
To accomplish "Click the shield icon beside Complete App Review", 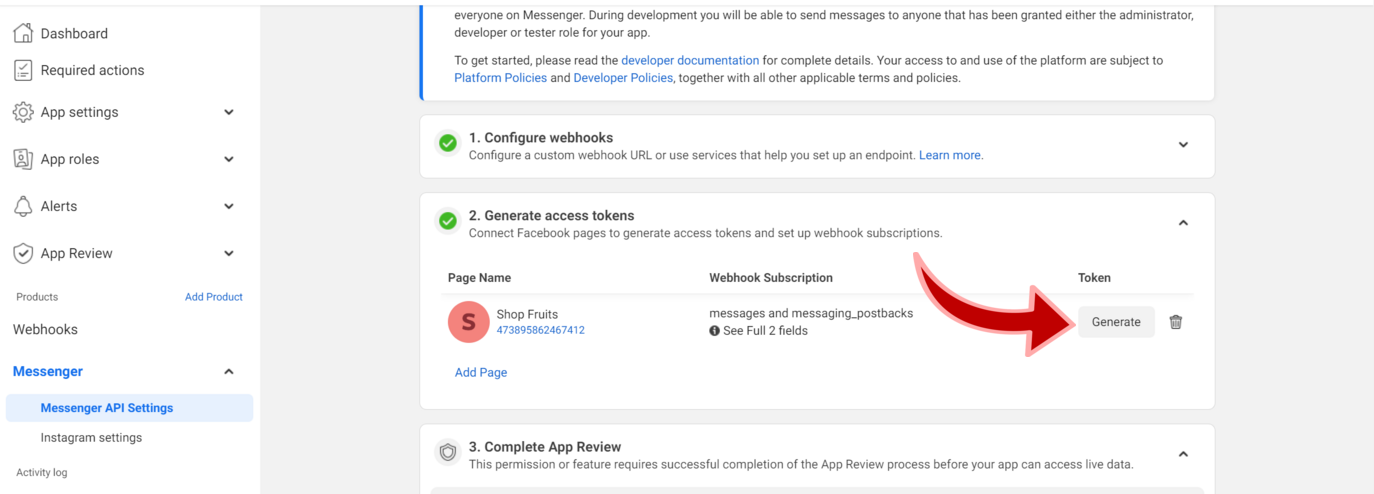I will 448,453.
